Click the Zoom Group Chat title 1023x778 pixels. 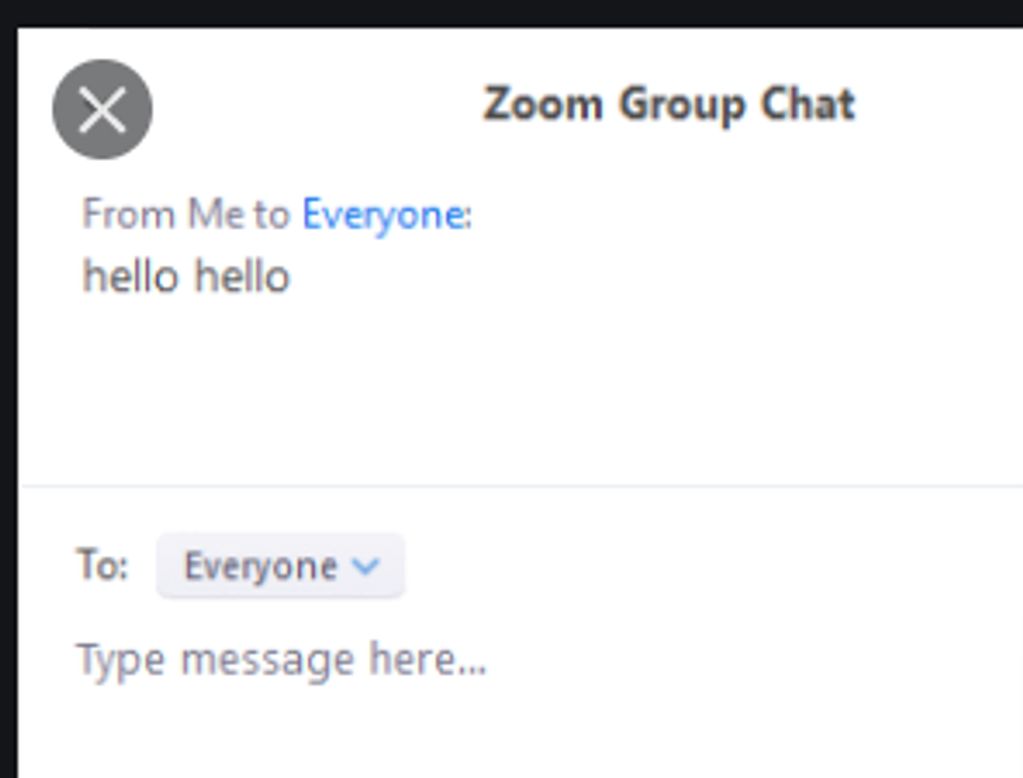pos(669,105)
